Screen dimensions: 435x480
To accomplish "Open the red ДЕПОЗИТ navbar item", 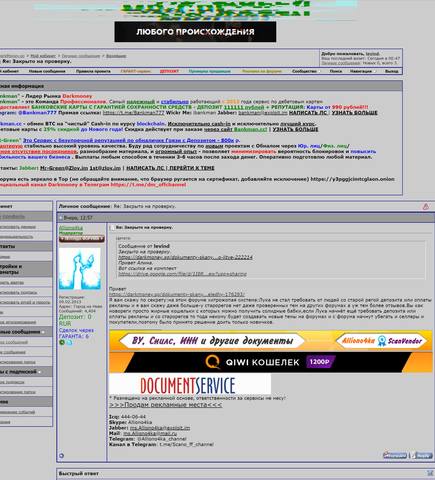I will tap(169, 71).
